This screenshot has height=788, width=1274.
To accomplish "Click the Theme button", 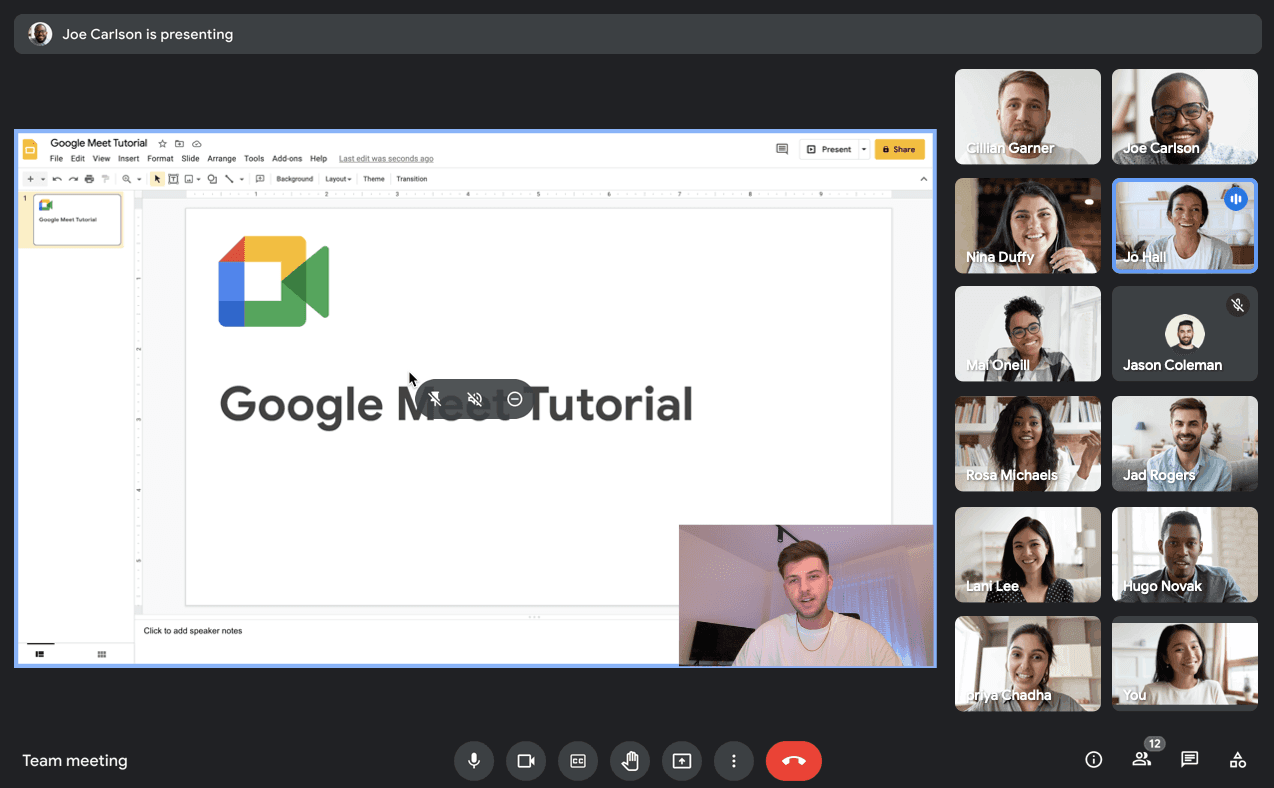I will tap(373, 179).
